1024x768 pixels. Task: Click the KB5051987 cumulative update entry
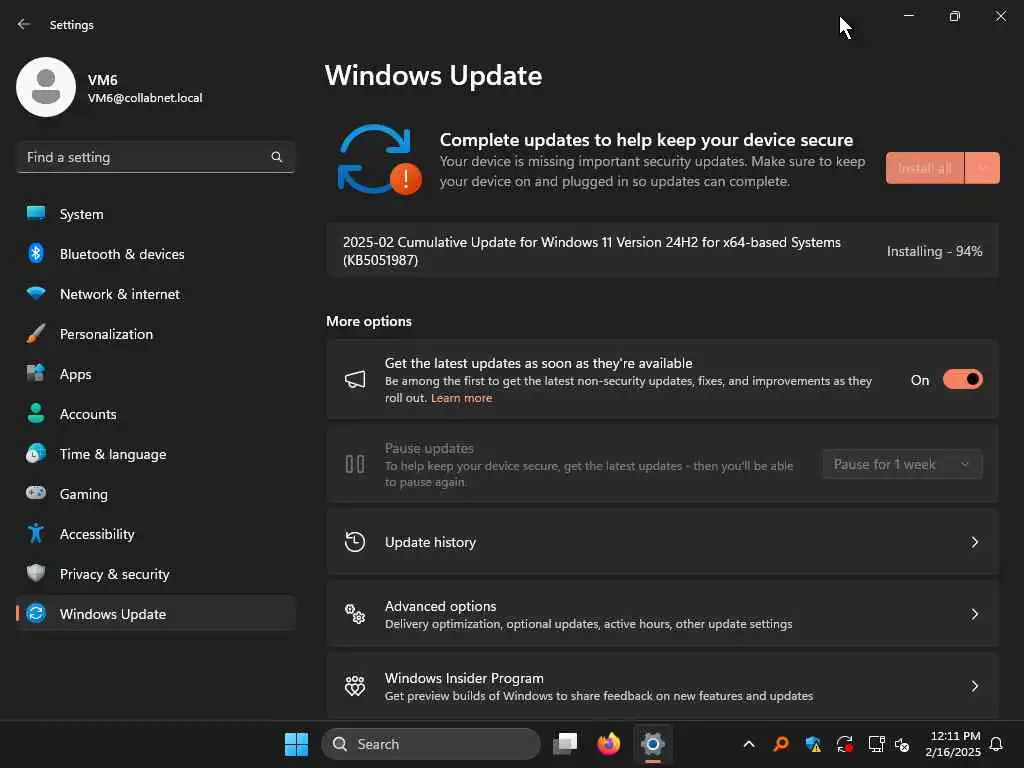(x=663, y=251)
